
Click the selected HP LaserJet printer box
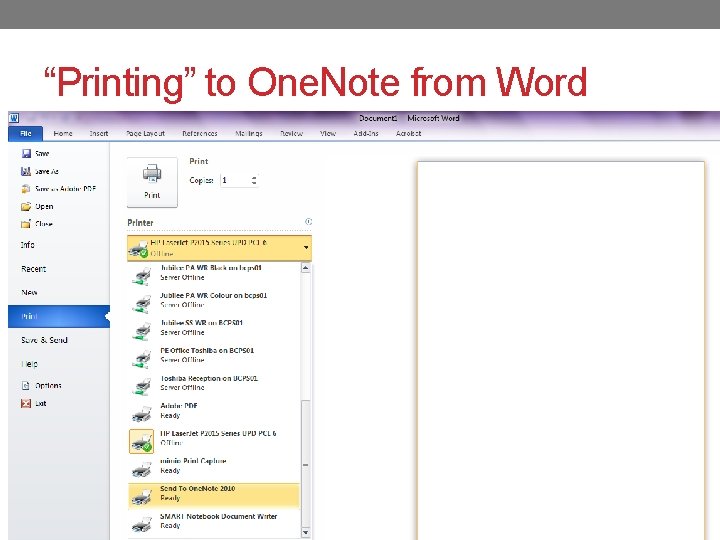(x=219, y=248)
